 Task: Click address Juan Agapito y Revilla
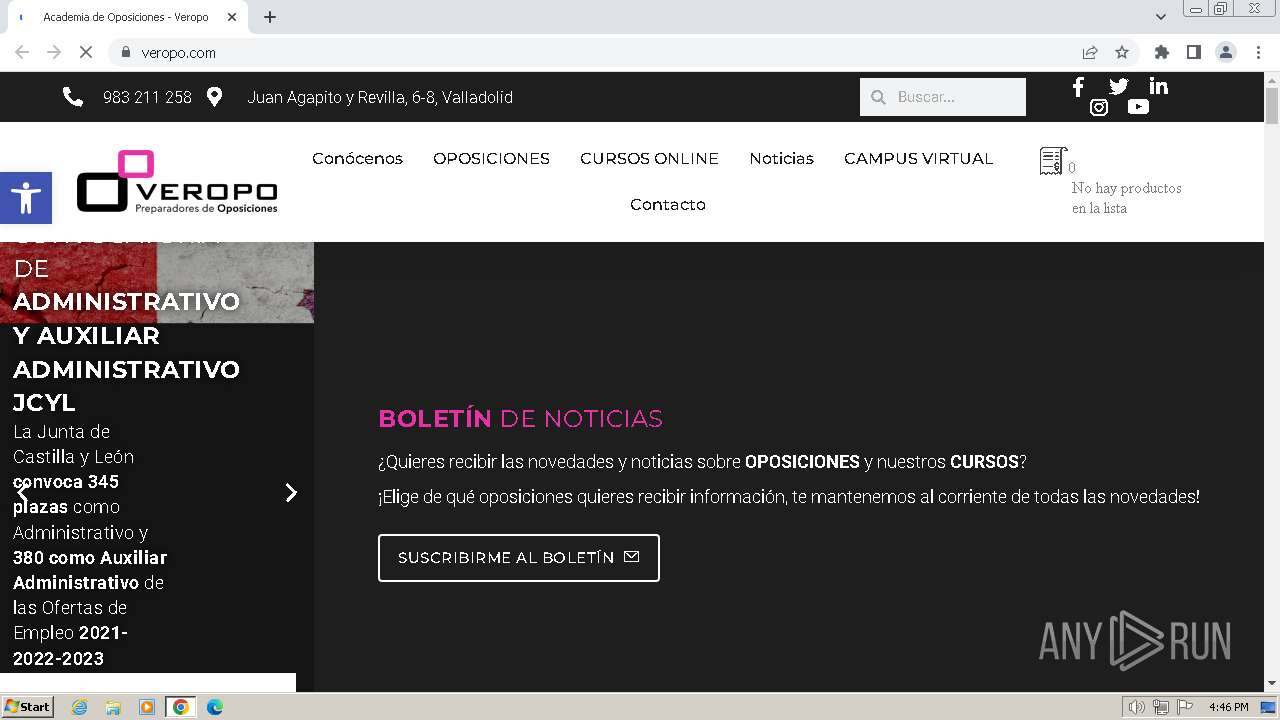tap(380, 97)
